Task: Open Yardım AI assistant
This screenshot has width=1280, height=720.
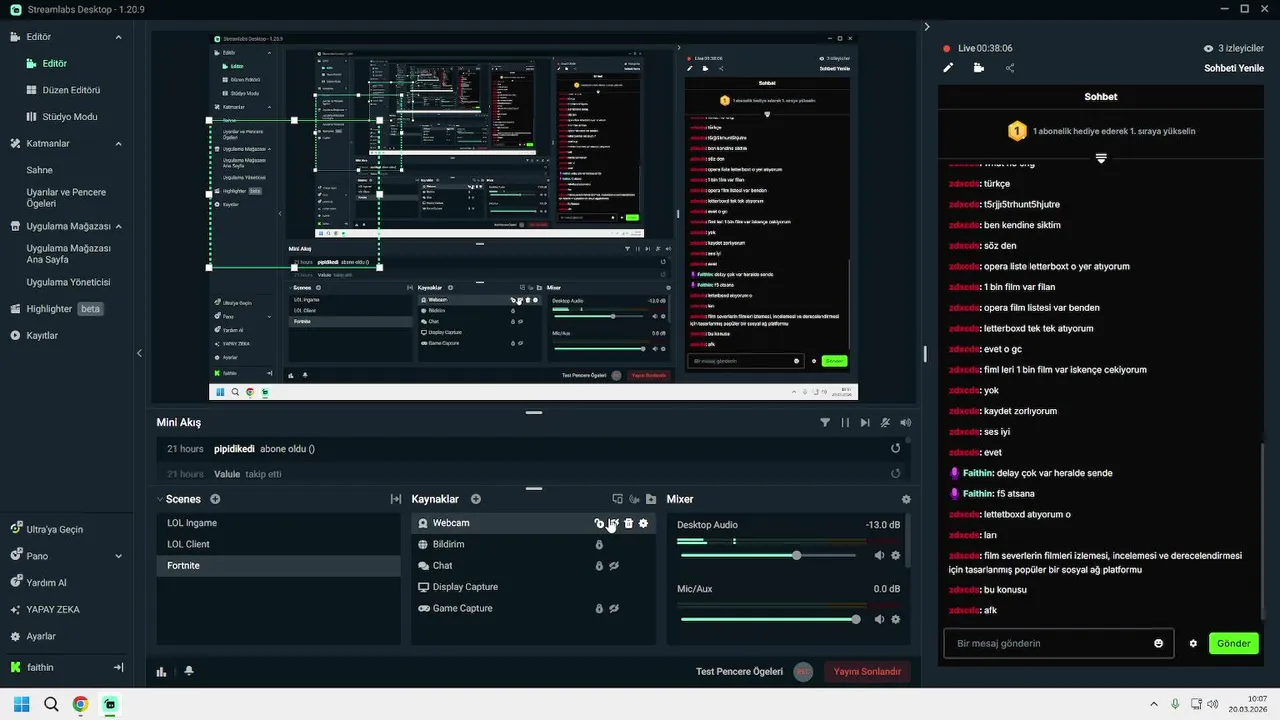Action: [38, 583]
